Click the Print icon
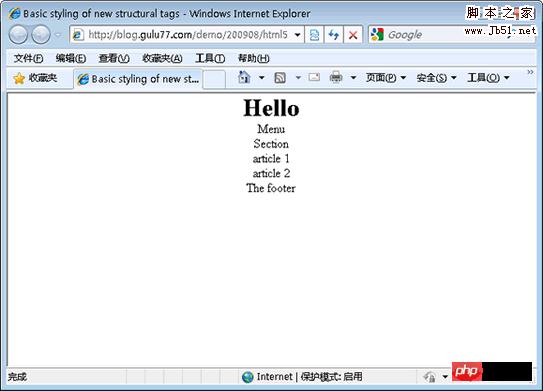This screenshot has height=391, width=543. pyautogui.click(x=336, y=77)
